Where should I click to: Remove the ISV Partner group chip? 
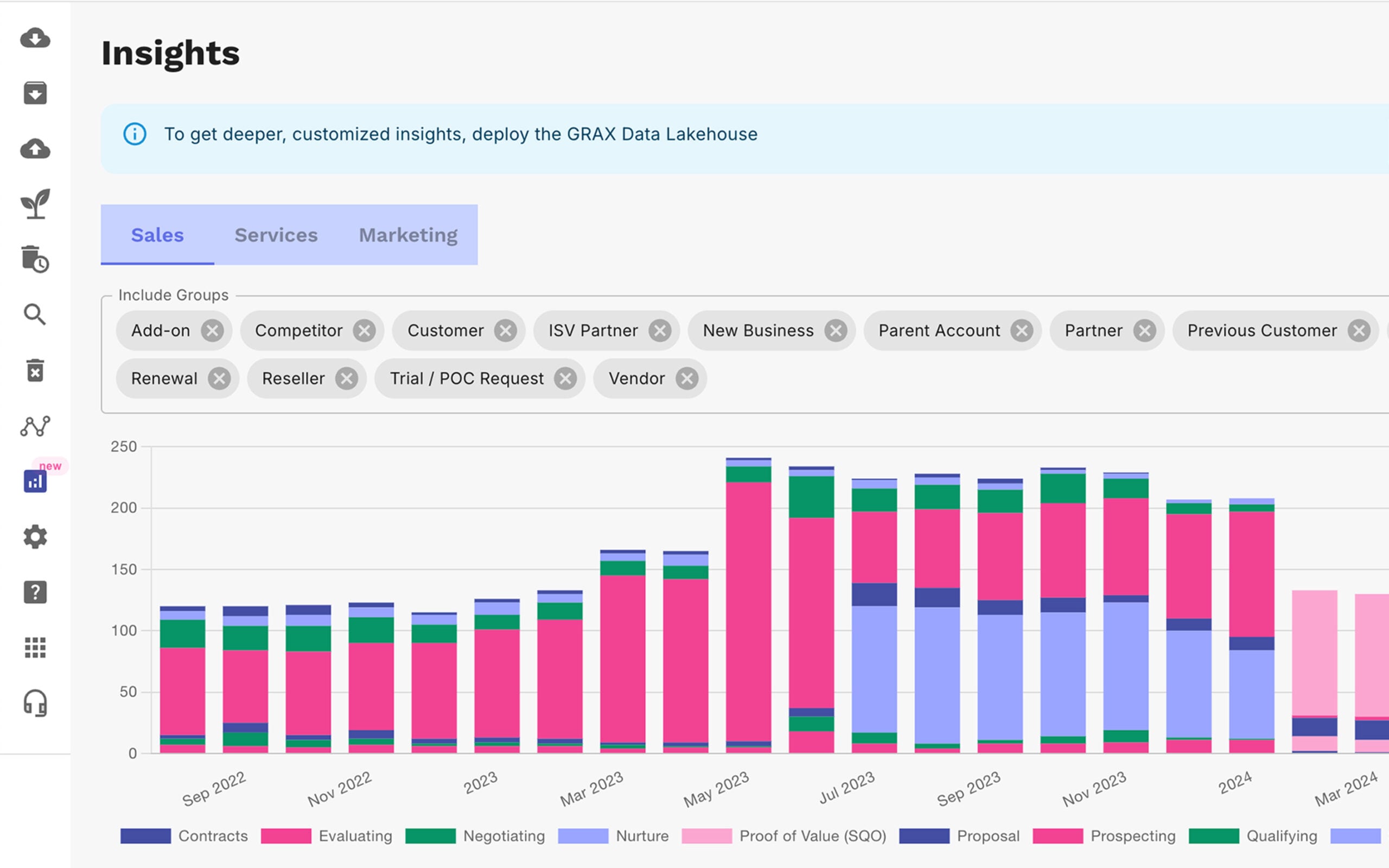click(660, 331)
